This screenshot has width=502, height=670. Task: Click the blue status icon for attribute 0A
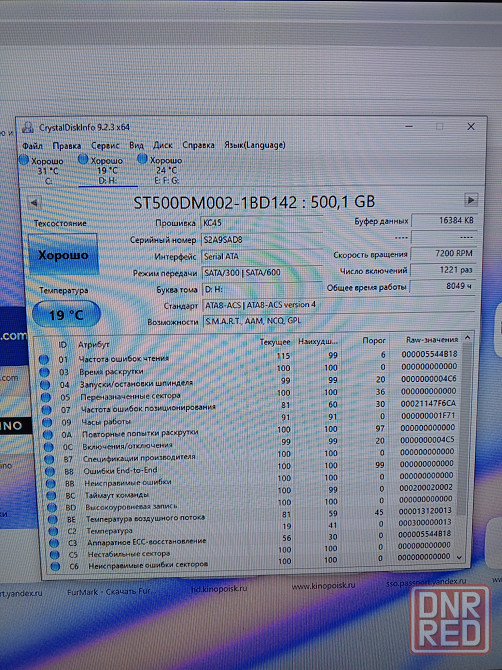[48, 435]
